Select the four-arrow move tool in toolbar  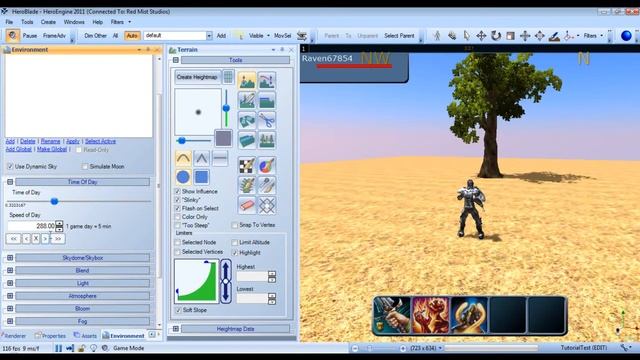pos(481,36)
